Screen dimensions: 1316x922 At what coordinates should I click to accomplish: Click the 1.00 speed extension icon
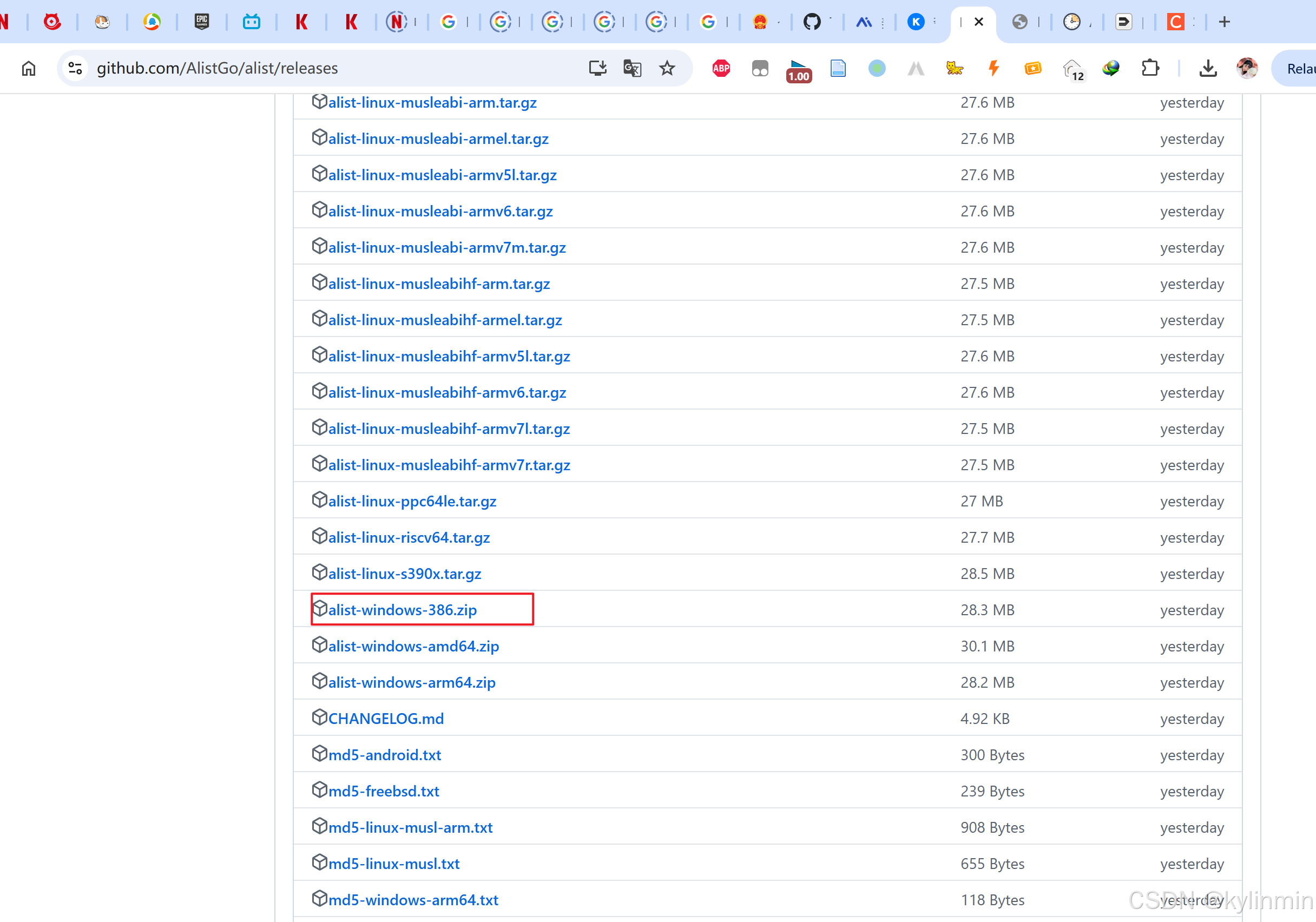pyautogui.click(x=799, y=70)
